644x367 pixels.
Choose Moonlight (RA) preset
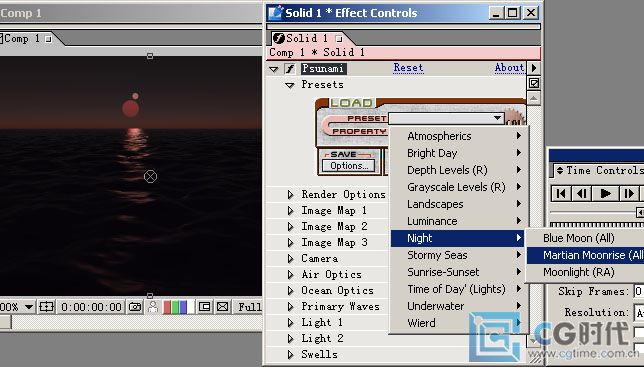[585, 272]
